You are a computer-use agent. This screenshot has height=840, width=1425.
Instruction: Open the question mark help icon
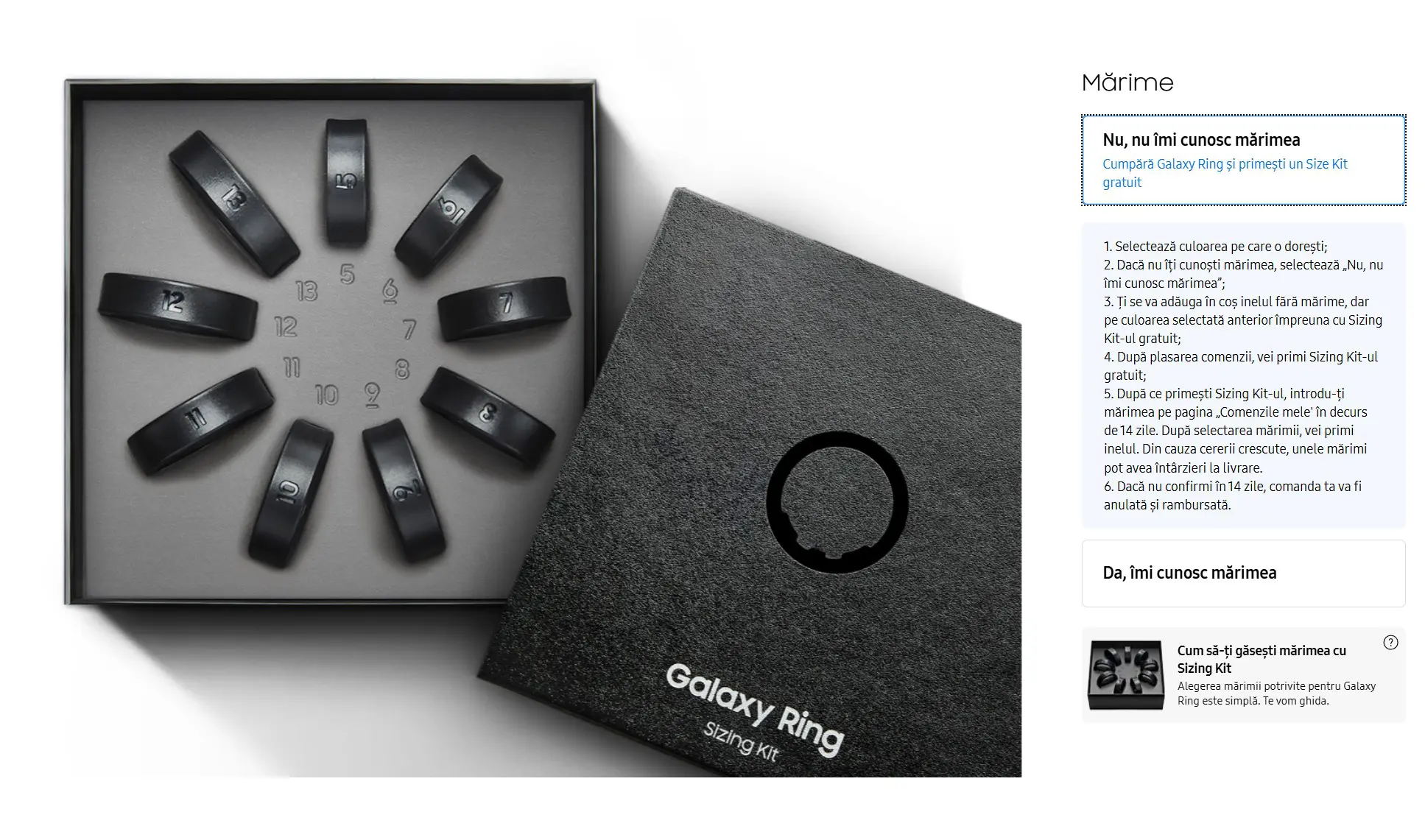tap(1390, 643)
